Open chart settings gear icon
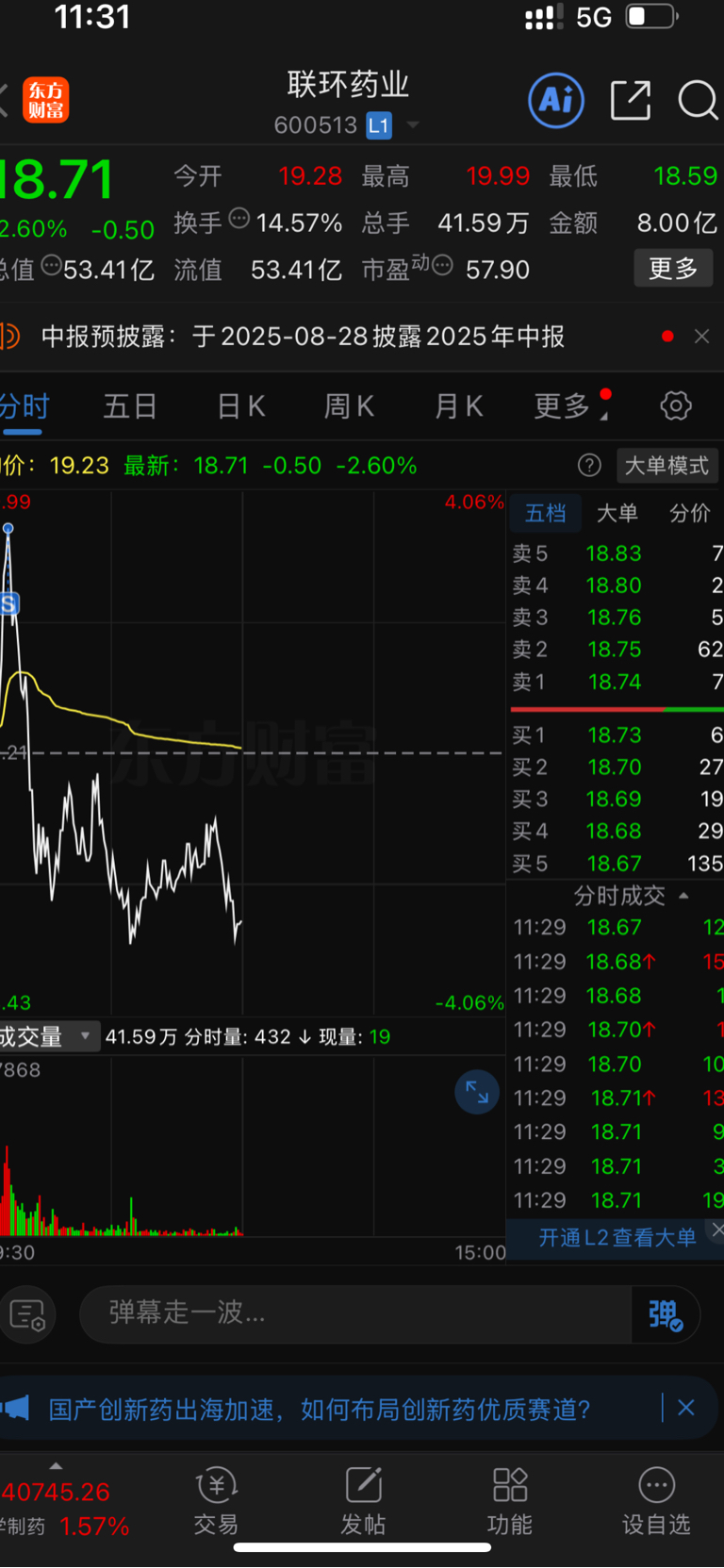The width and height of the screenshot is (724, 1568). click(x=675, y=406)
